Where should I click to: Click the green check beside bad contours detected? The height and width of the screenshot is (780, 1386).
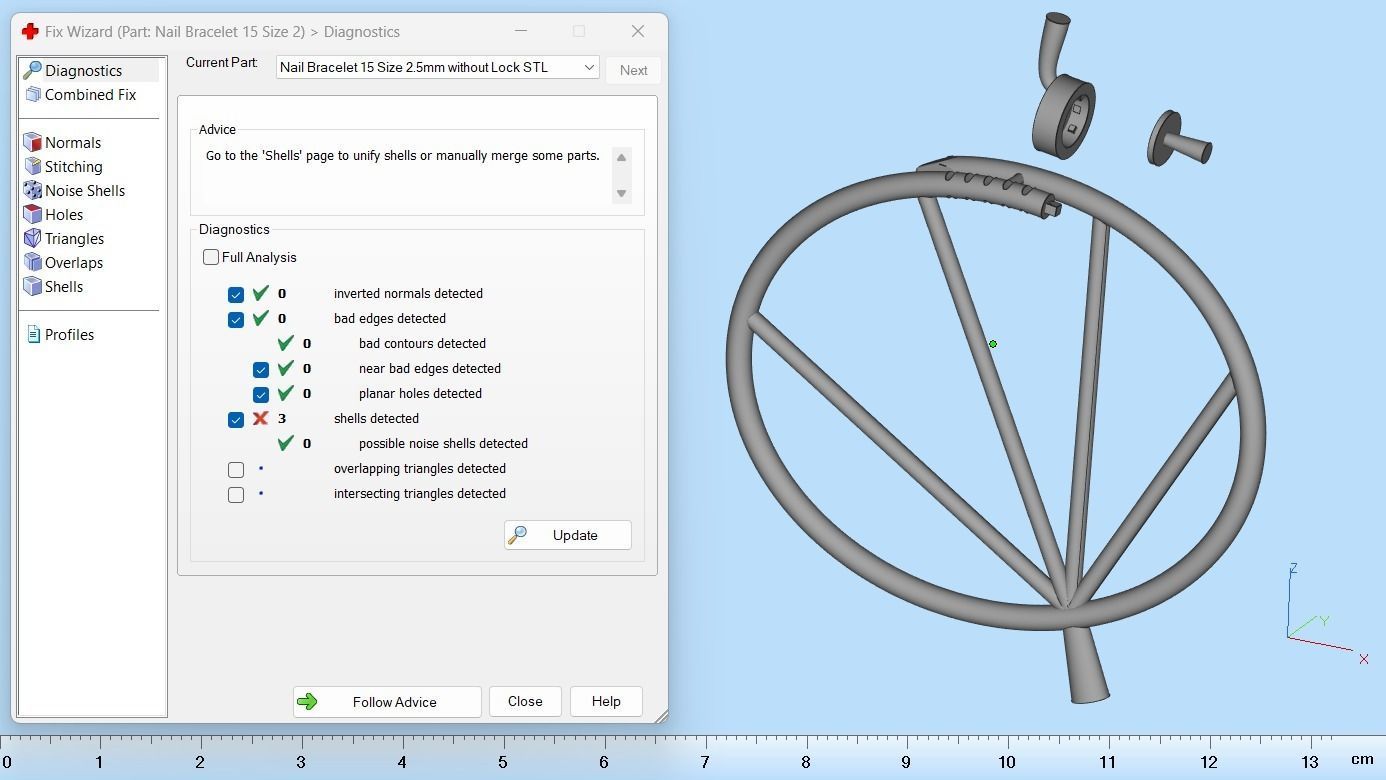pyautogui.click(x=286, y=343)
